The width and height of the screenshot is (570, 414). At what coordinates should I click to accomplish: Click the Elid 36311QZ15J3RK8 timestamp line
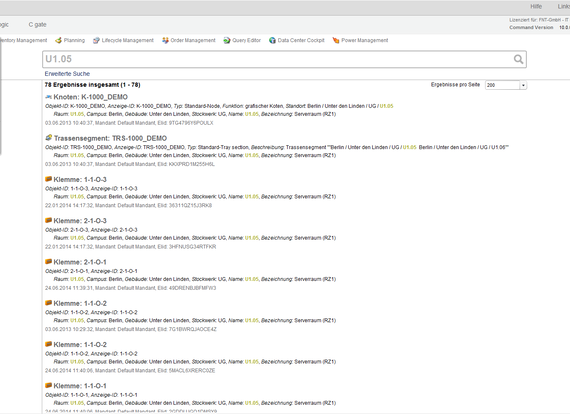tap(128, 205)
